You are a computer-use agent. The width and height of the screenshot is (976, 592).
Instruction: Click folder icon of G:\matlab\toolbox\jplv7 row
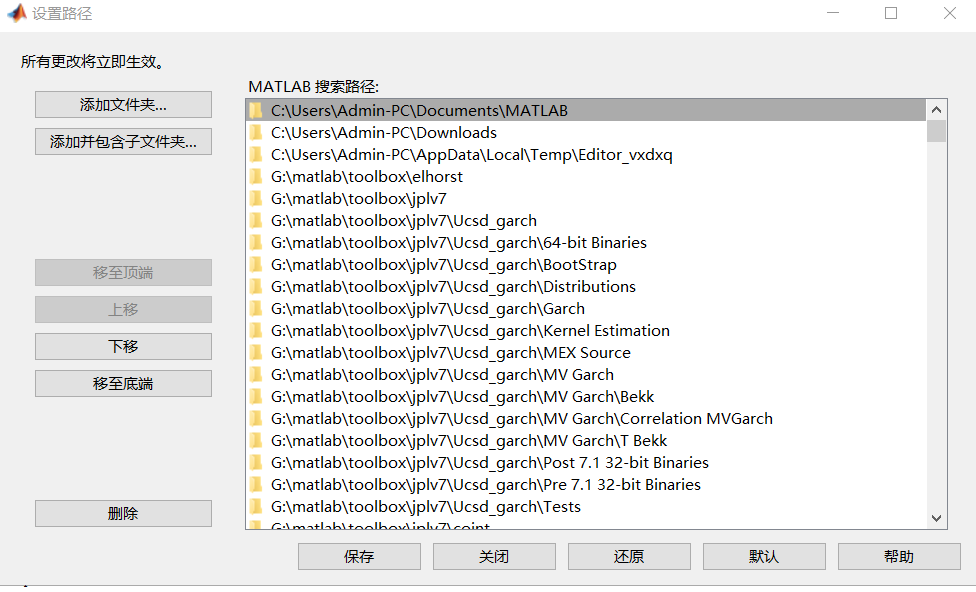click(x=256, y=199)
